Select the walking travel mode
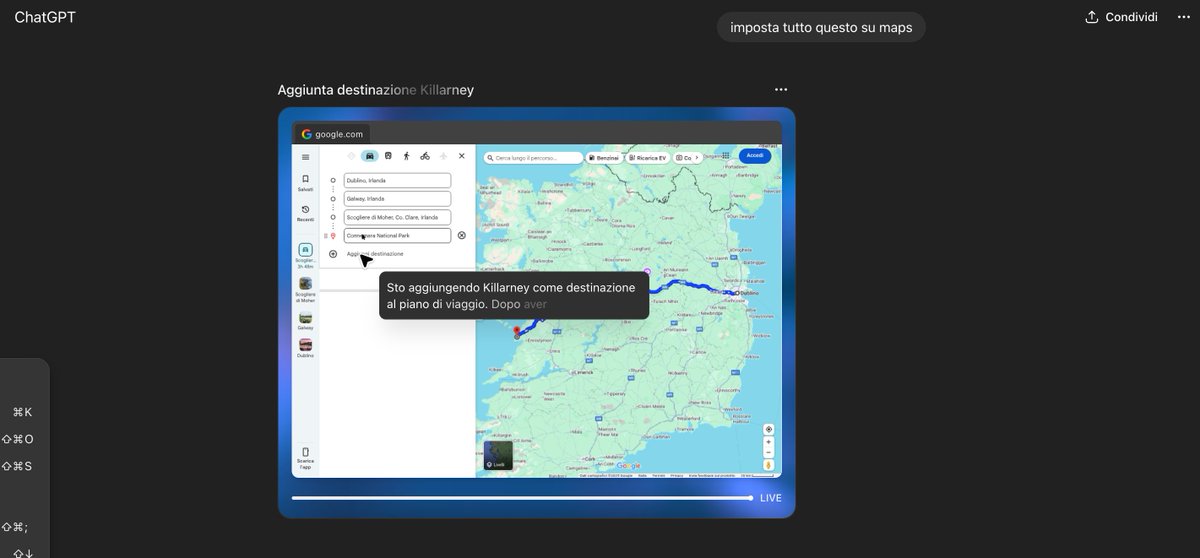Screen dimensions: 1200x558 [x=406, y=156]
